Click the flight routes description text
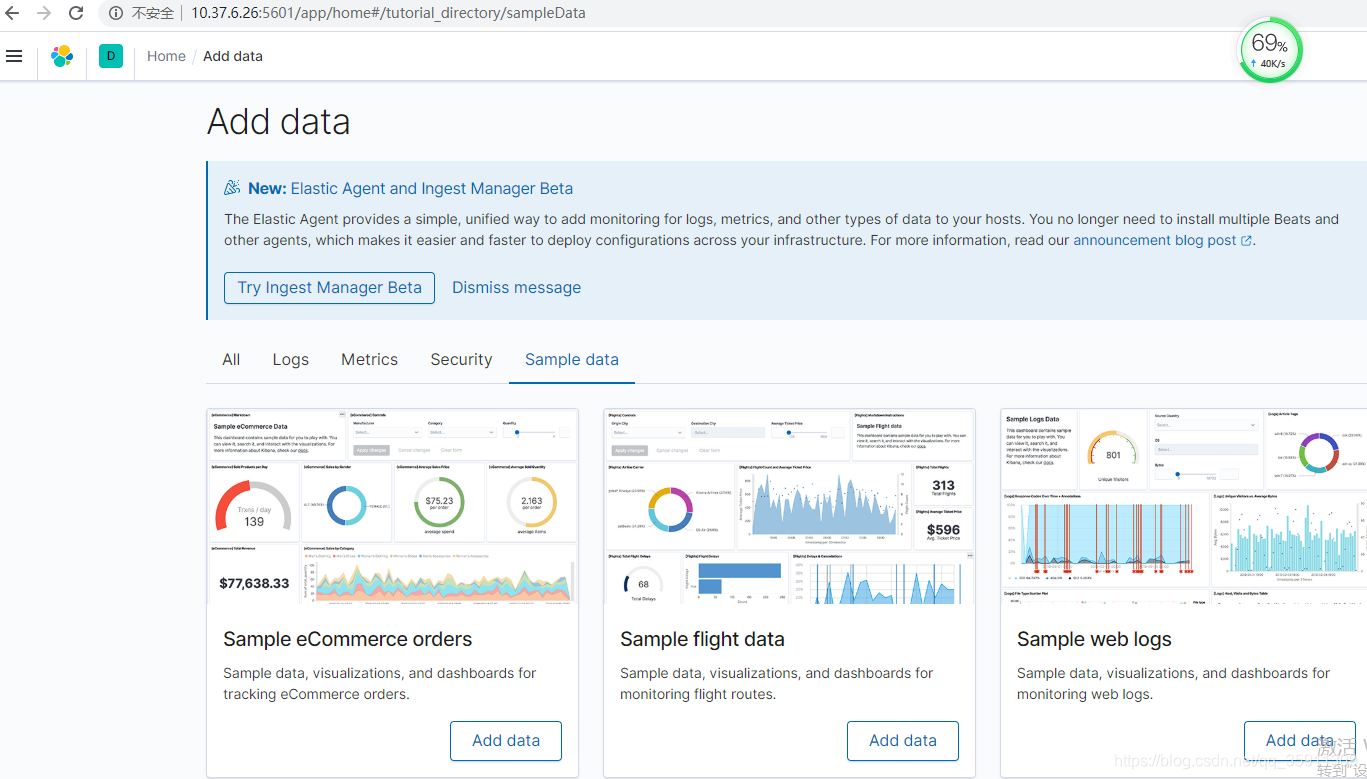 coord(777,684)
